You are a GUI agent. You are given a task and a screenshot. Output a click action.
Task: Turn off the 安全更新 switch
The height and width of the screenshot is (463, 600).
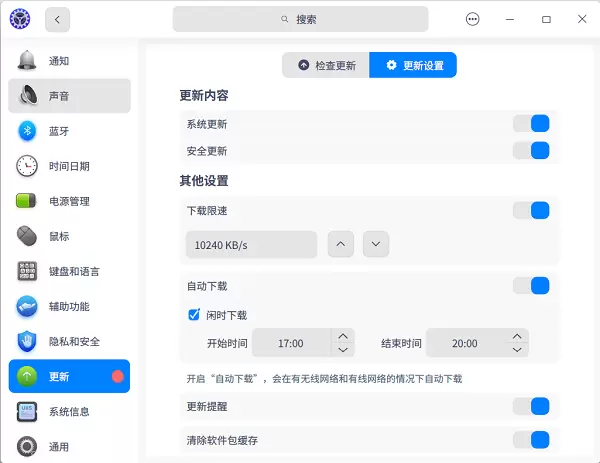tap(531, 151)
